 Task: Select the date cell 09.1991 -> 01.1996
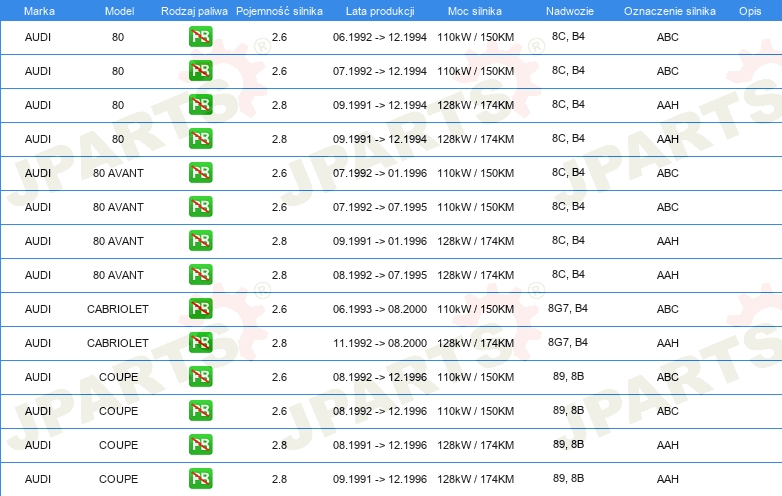click(380, 241)
